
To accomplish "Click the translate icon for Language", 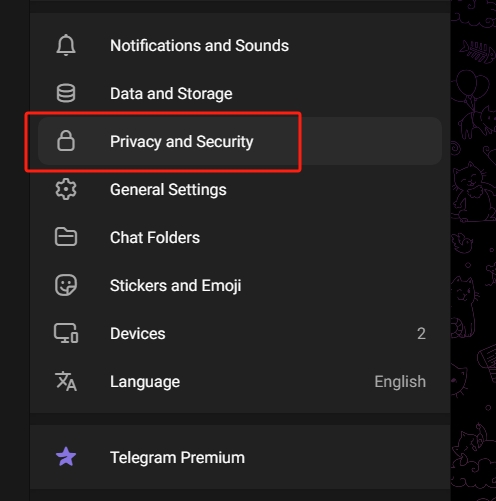I will pyautogui.click(x=66, y=381).
